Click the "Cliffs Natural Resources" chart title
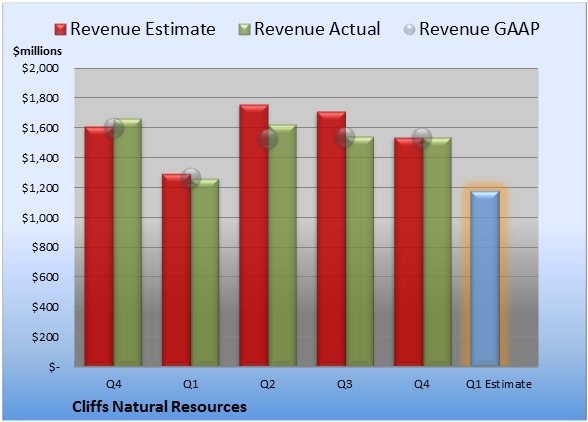588x422 pixels. click(159, 407)
